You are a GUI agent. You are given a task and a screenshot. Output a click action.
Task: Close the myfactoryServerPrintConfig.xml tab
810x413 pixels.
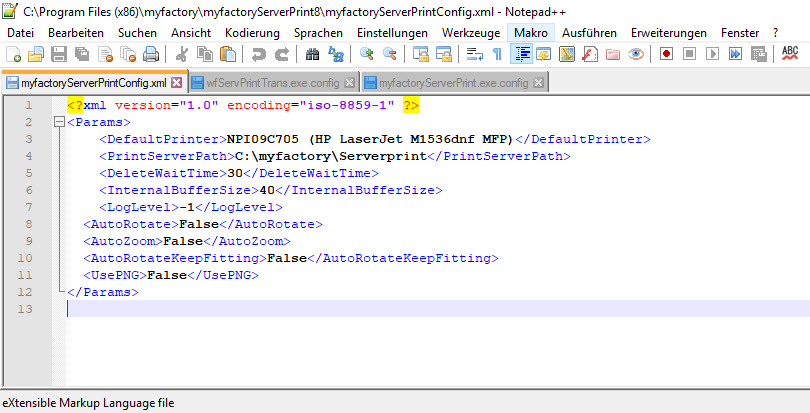[177, 82]
